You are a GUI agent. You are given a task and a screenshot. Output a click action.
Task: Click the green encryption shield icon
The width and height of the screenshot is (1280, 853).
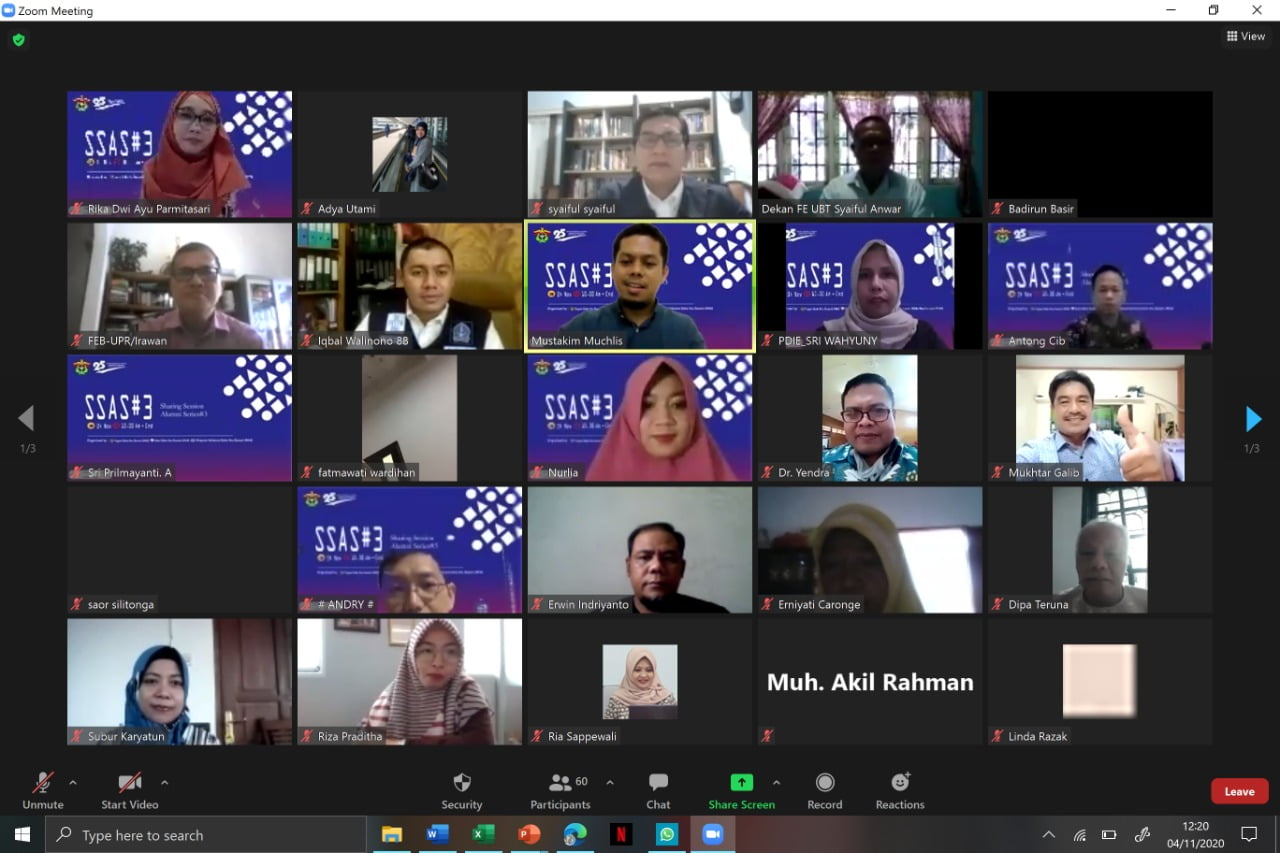tap(18, 40)
